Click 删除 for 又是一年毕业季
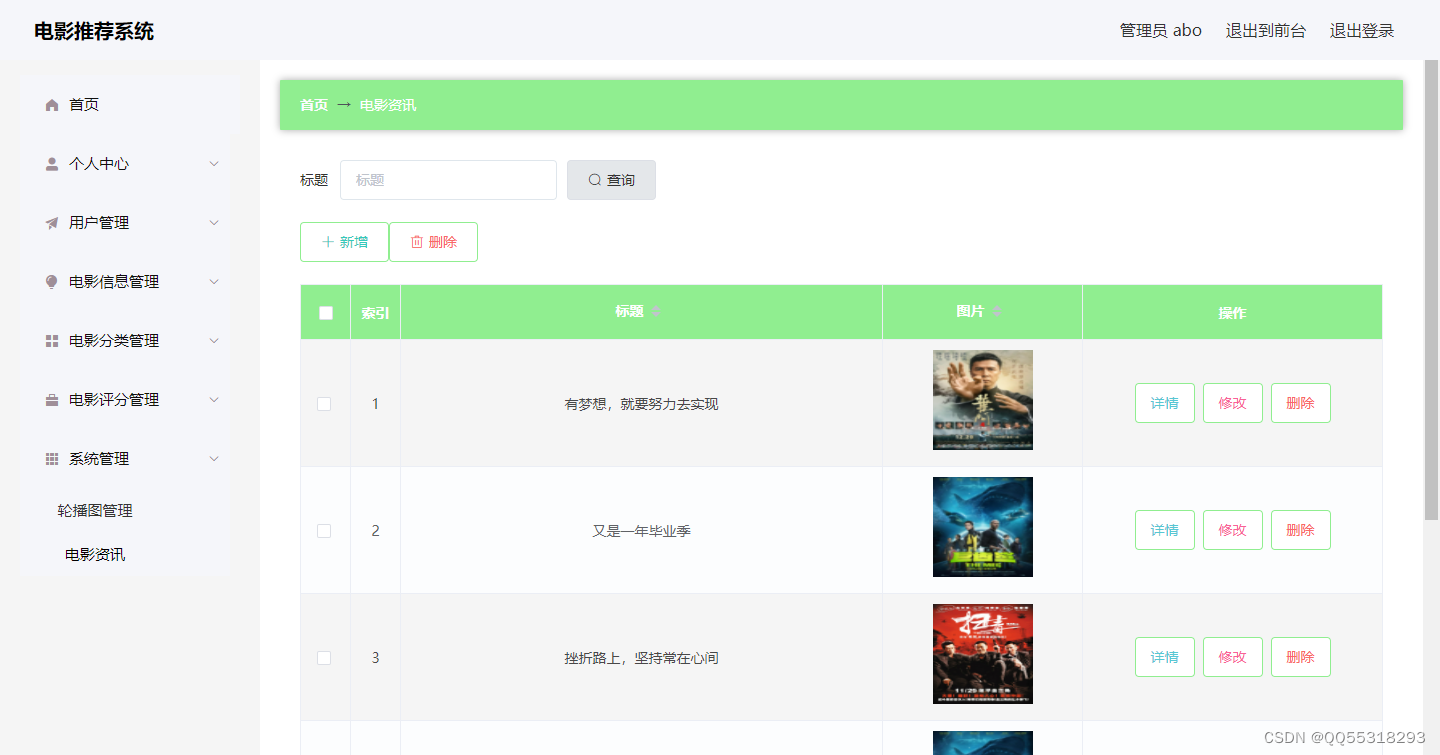The image size is (1440, 755). pyautogui.click(x=1301, y=530)
